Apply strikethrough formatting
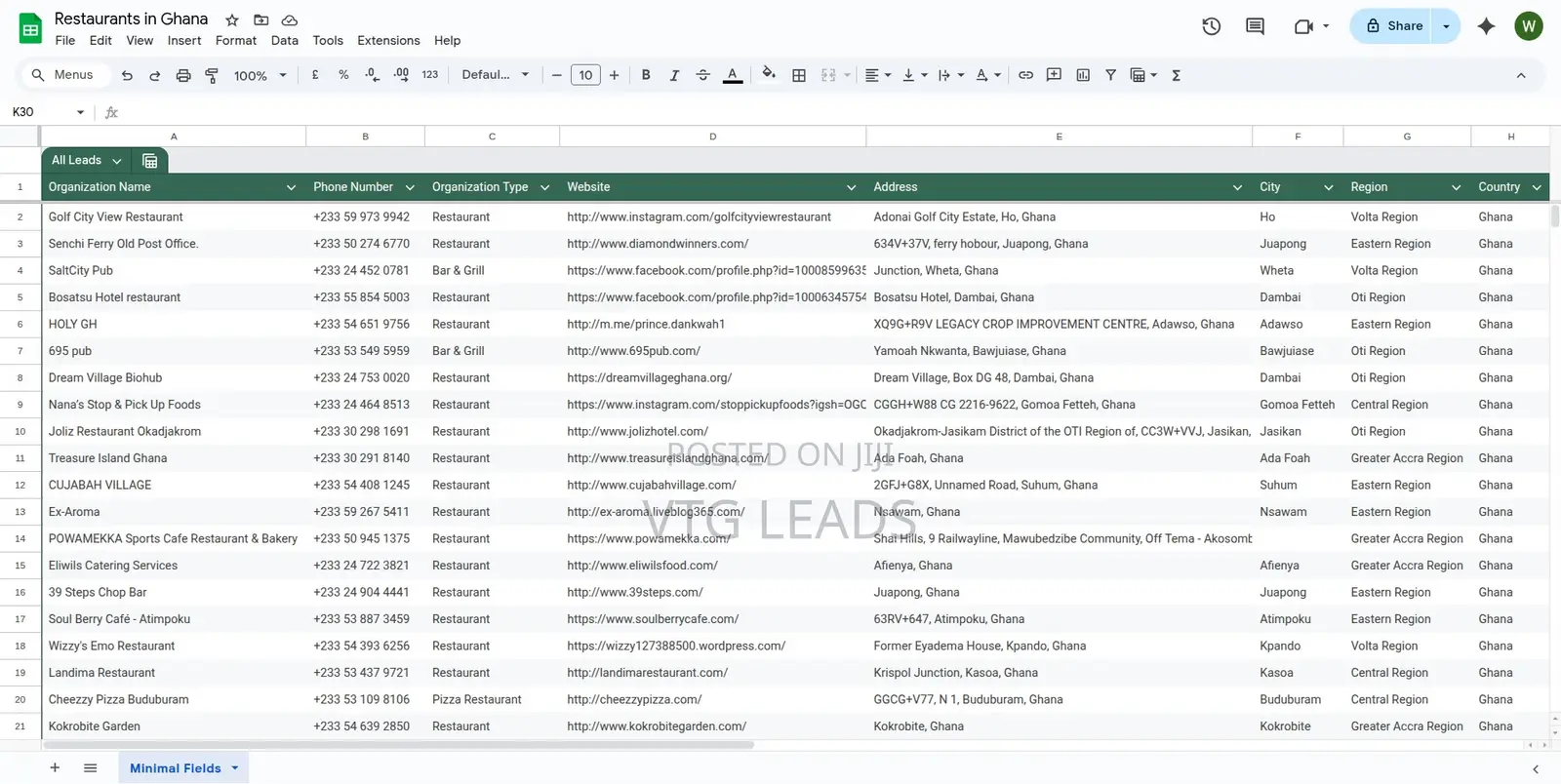Screen dimensions: 1561x784 pos(702,75)
